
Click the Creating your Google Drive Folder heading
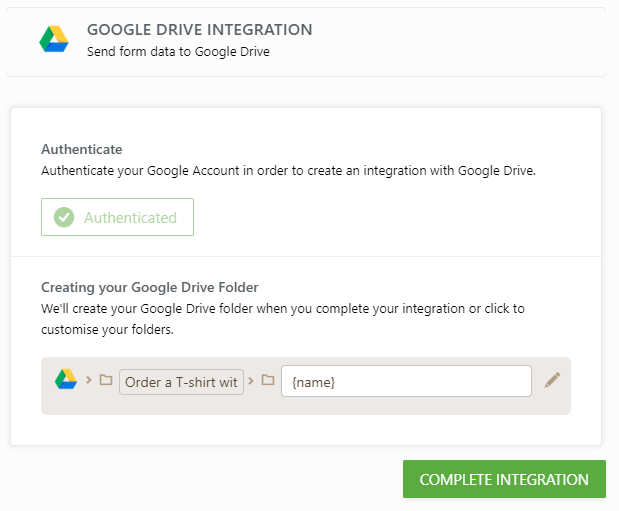click(150, 287)
